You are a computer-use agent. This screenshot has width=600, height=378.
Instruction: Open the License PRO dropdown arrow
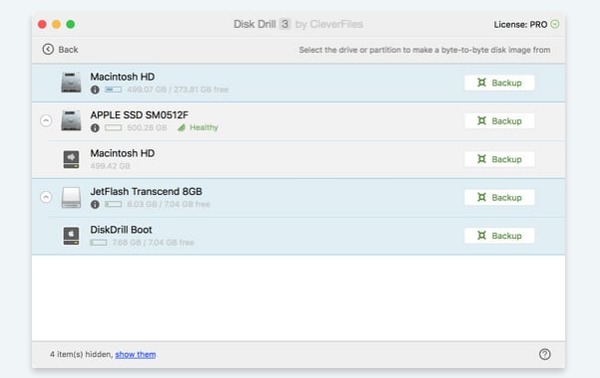click(554, 24)
